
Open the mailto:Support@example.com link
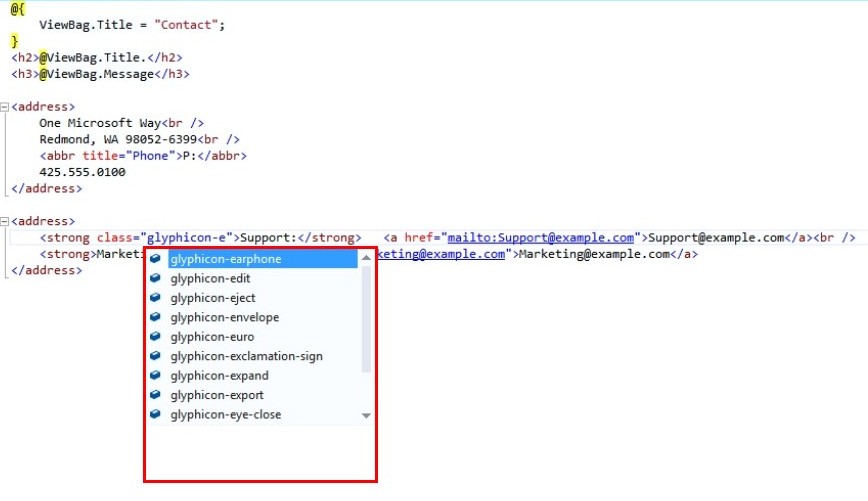(x=540, y=237)
